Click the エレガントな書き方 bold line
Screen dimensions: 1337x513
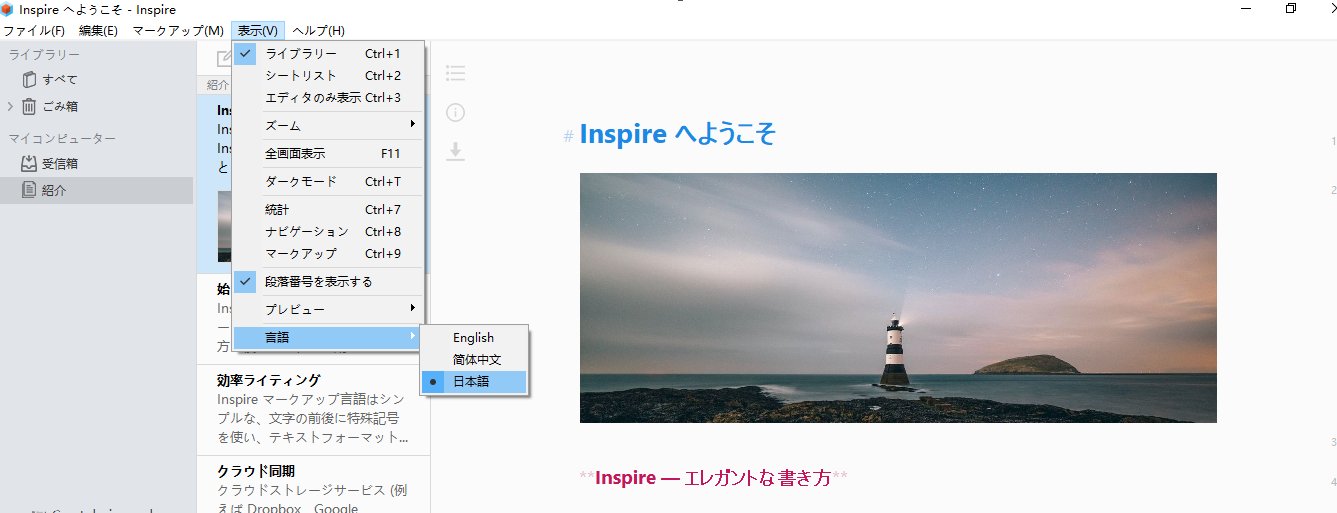tap(713, 478)
